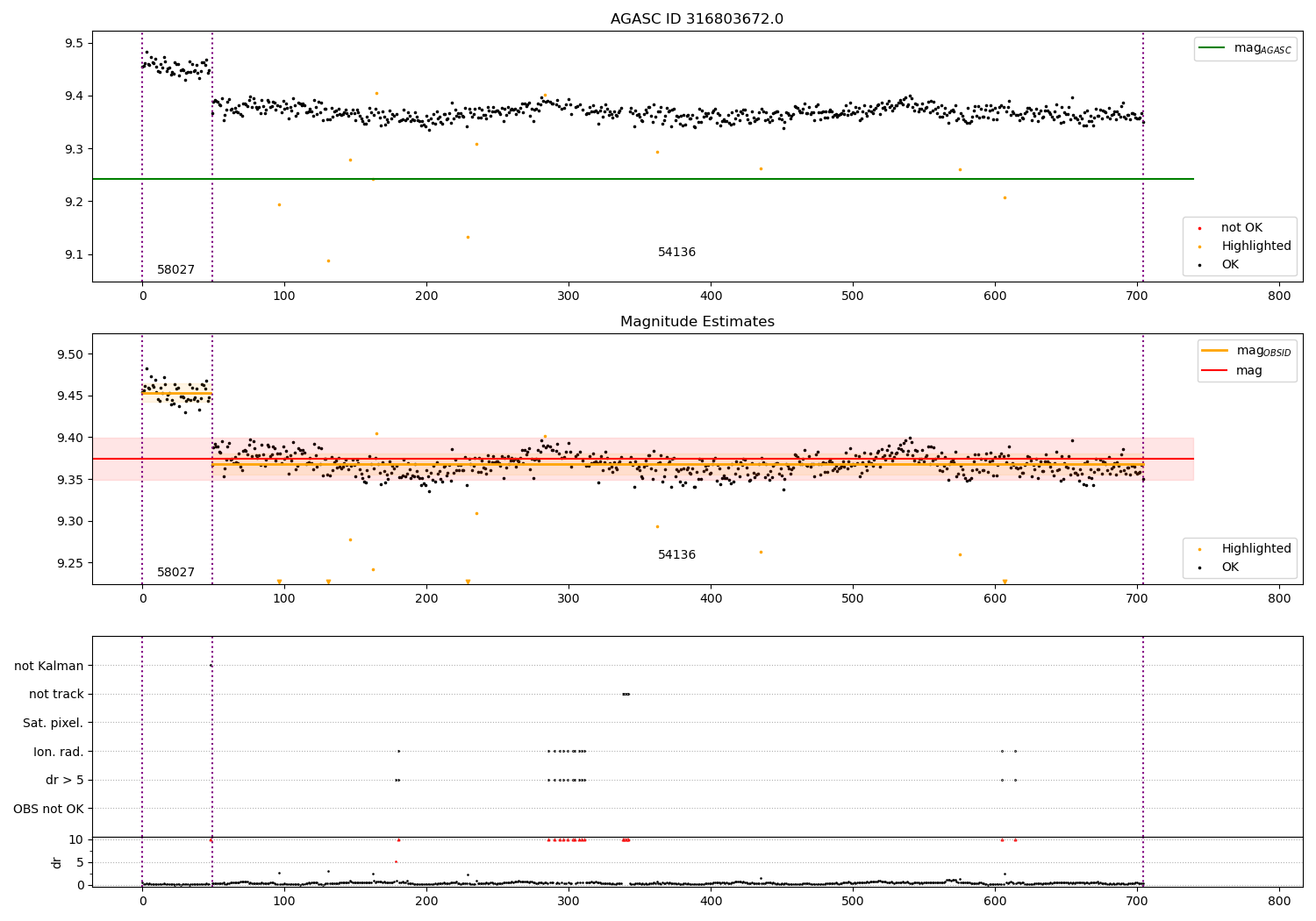
Task: Click the lowest orange highlighted point in top plot
Action: click(x=328, y=261)
